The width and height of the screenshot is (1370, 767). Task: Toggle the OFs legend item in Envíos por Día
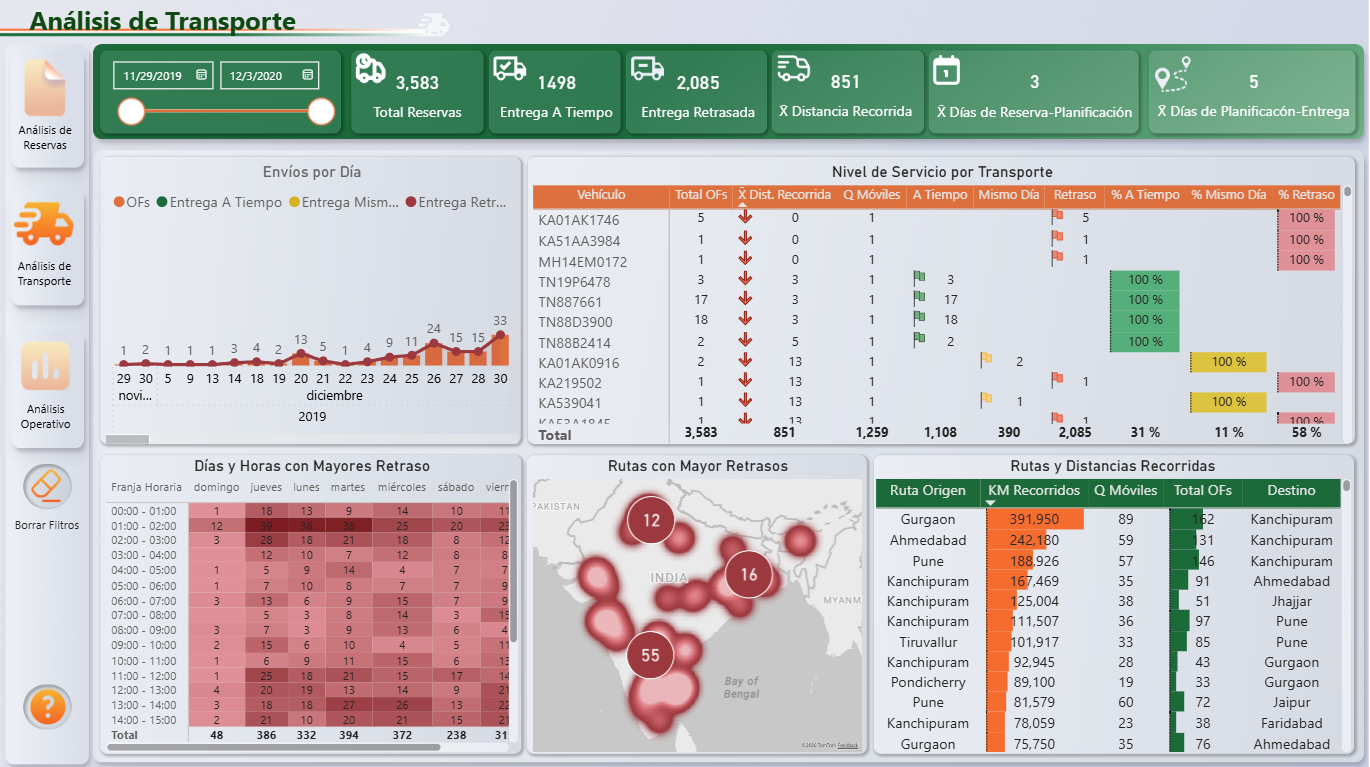tap(132, 202)
